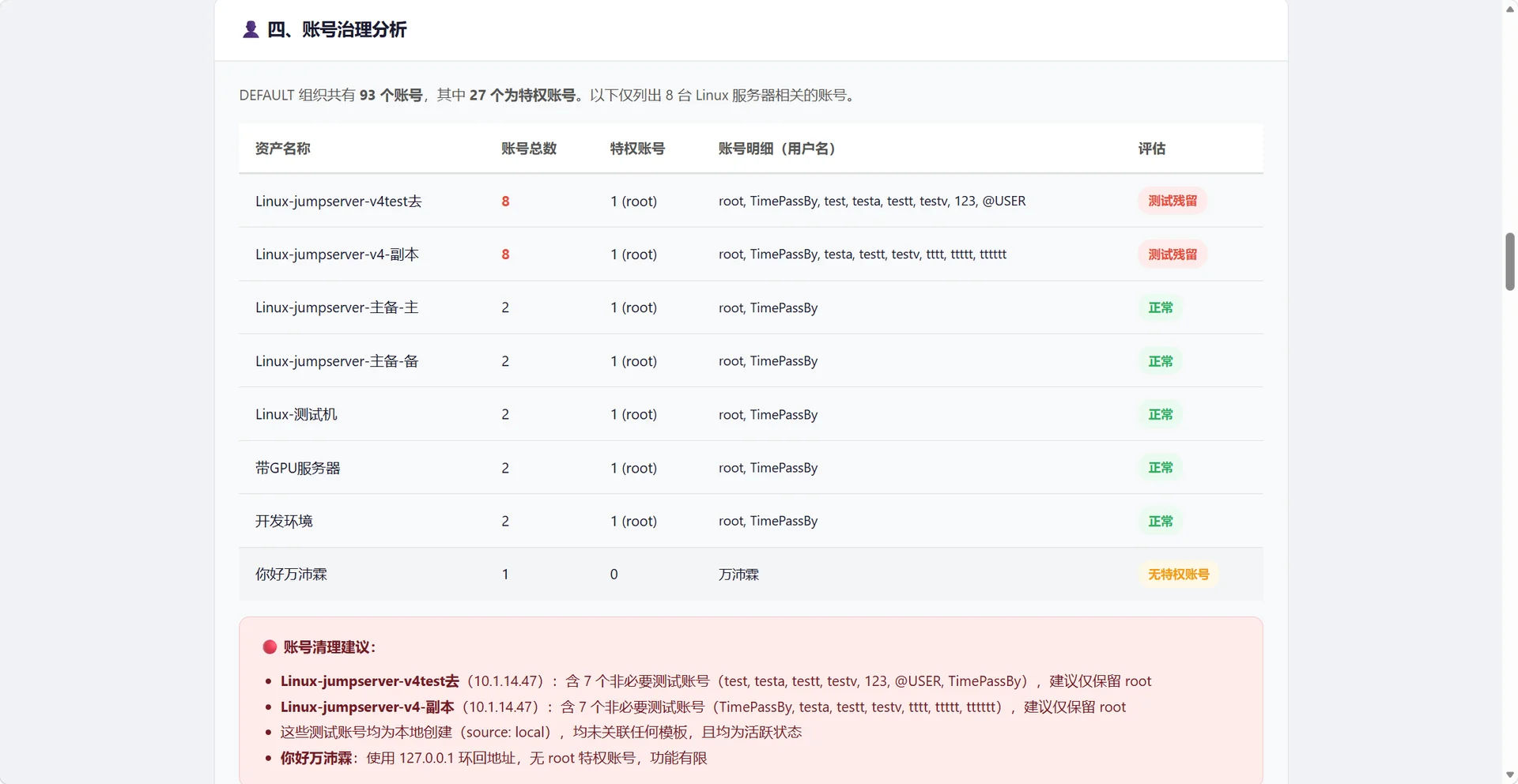Select the Linux-jumpserver-主备-主 asset name
The width and height of the screenshot is (1518, 784).
tap(337, 307)
